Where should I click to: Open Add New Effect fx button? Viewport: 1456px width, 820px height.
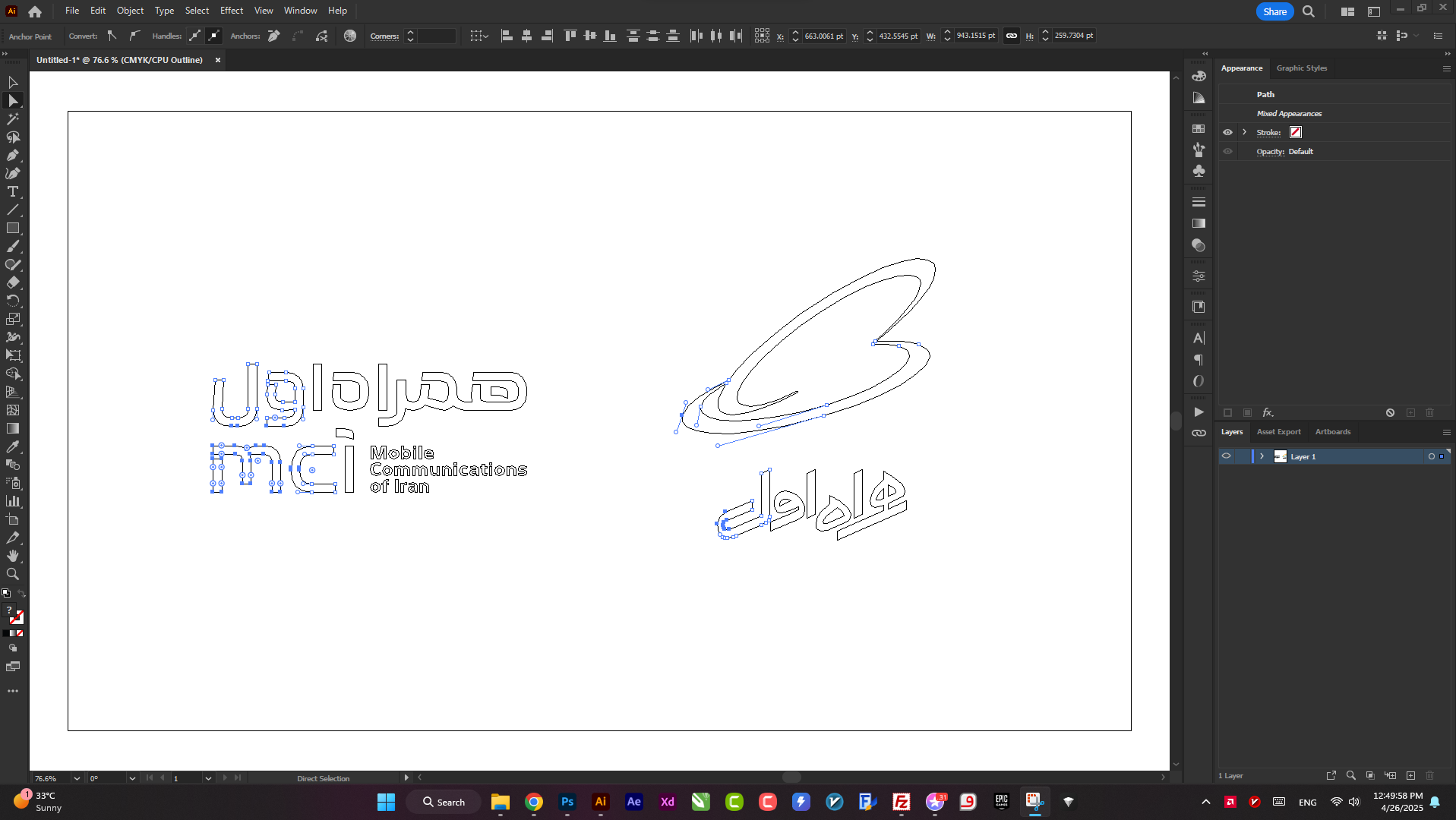click(x=1268, y=413)
